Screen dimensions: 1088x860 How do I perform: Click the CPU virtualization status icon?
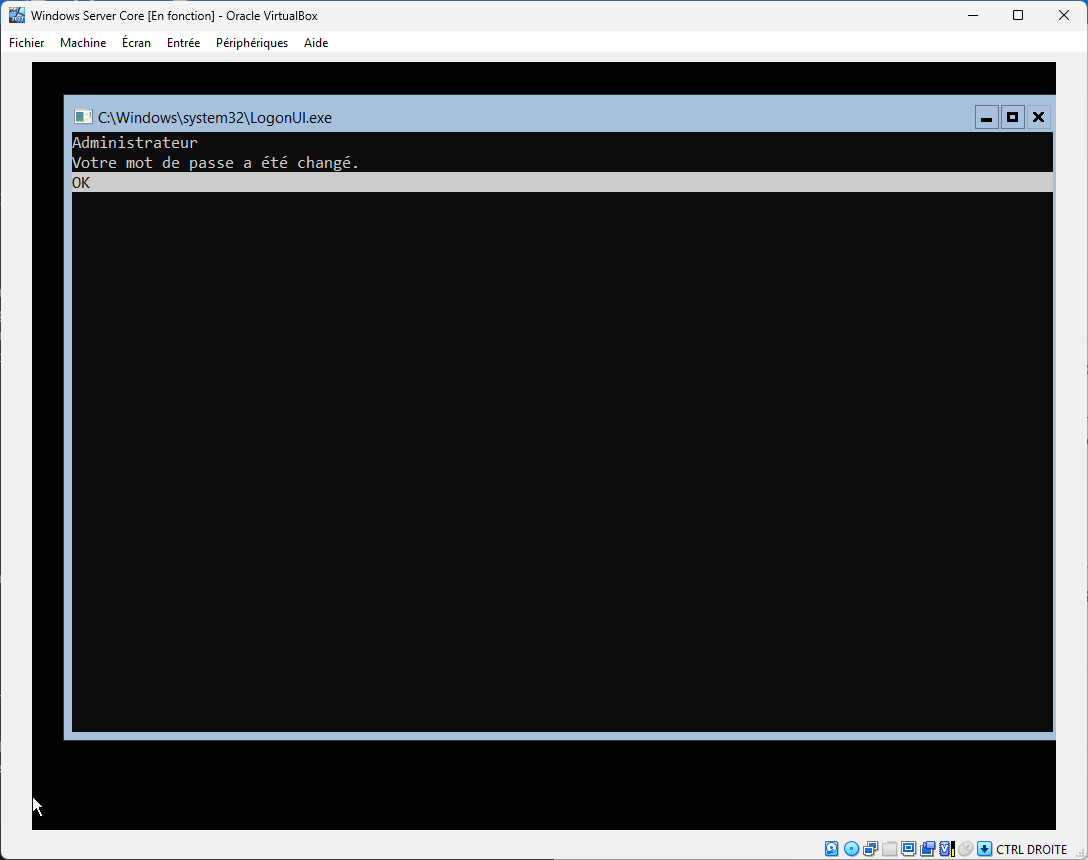(946, 848)
